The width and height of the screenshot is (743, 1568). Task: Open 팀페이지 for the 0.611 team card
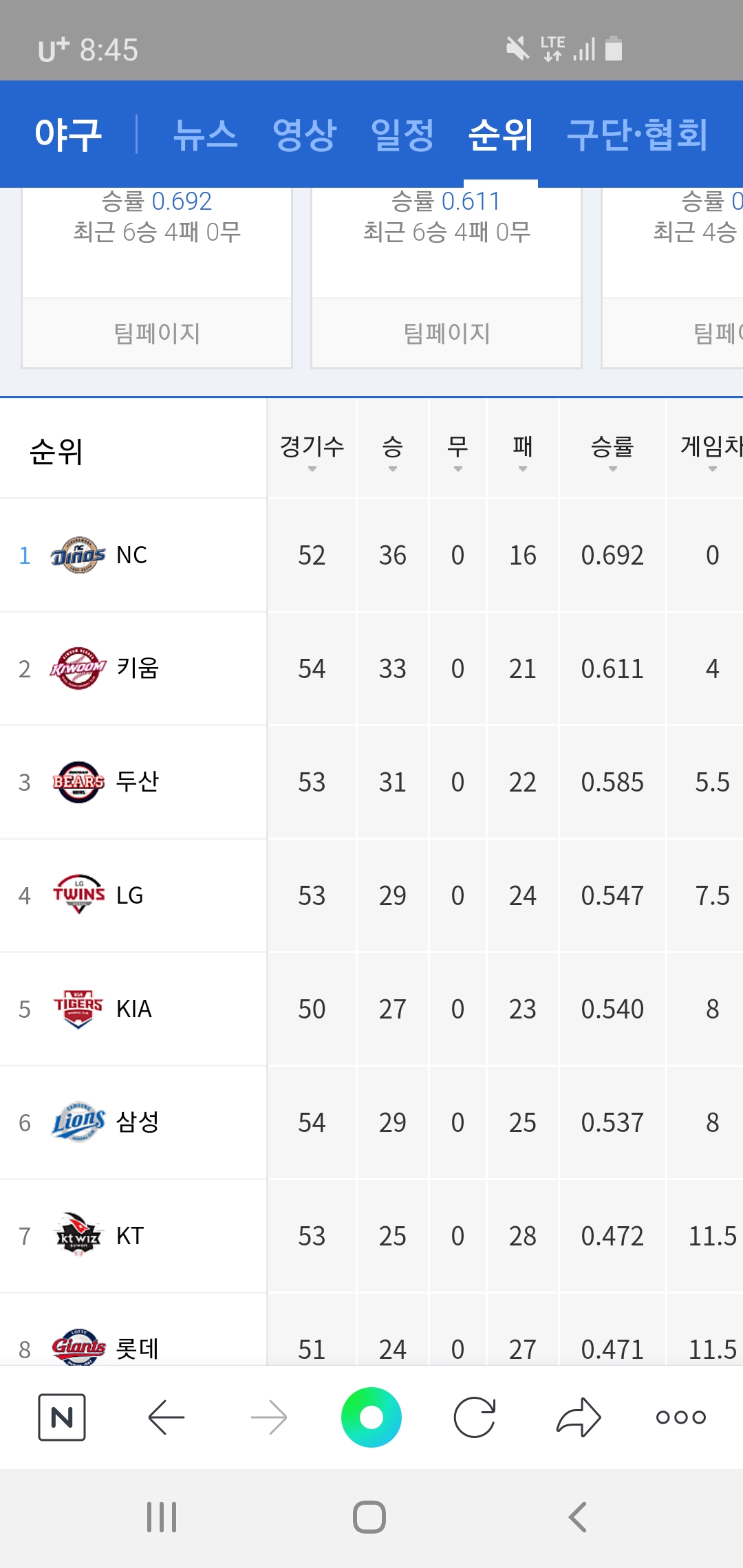pos(446,334)
